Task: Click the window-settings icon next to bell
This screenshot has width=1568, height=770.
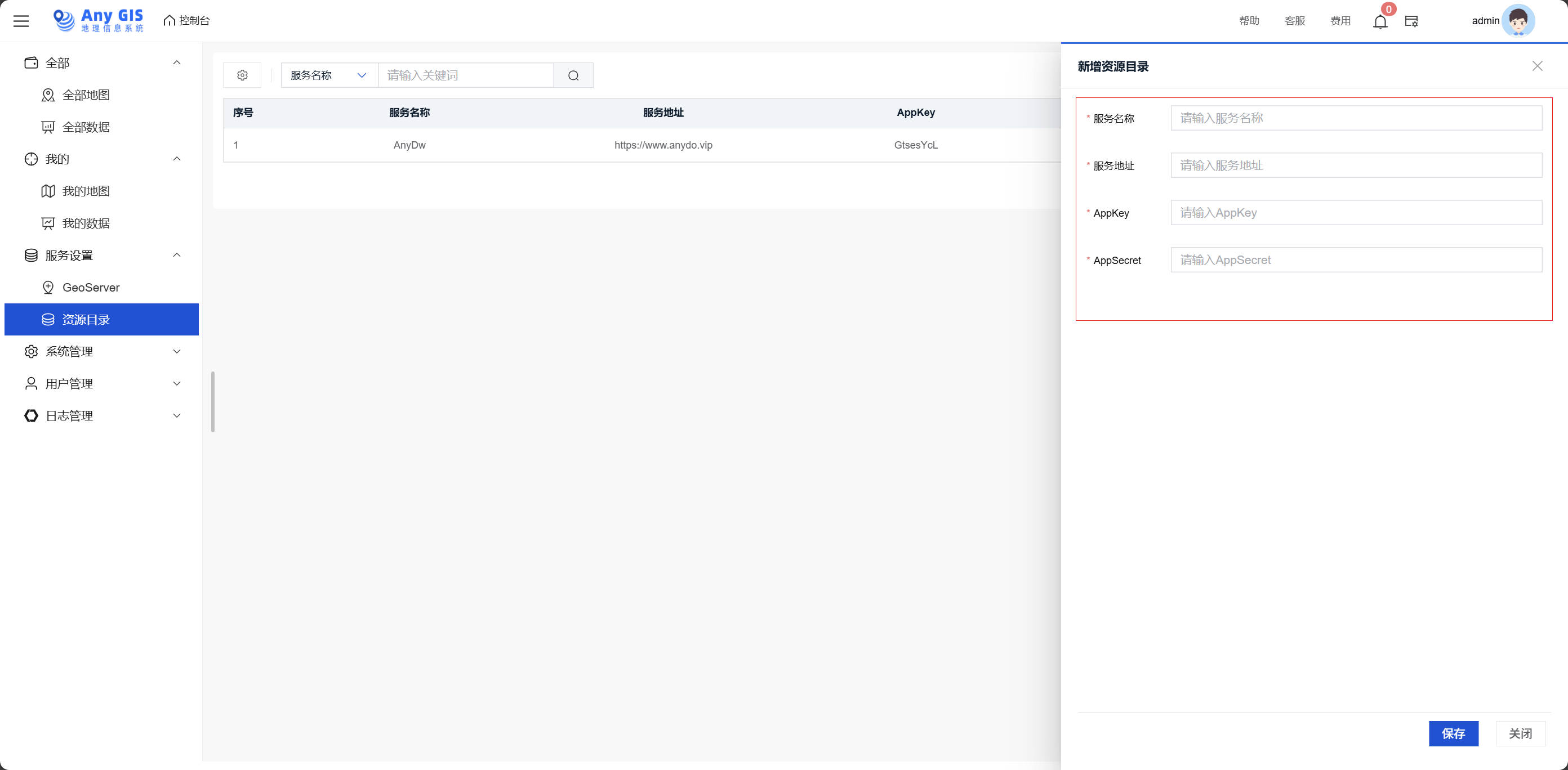Action: click(x=1411, y=21)
